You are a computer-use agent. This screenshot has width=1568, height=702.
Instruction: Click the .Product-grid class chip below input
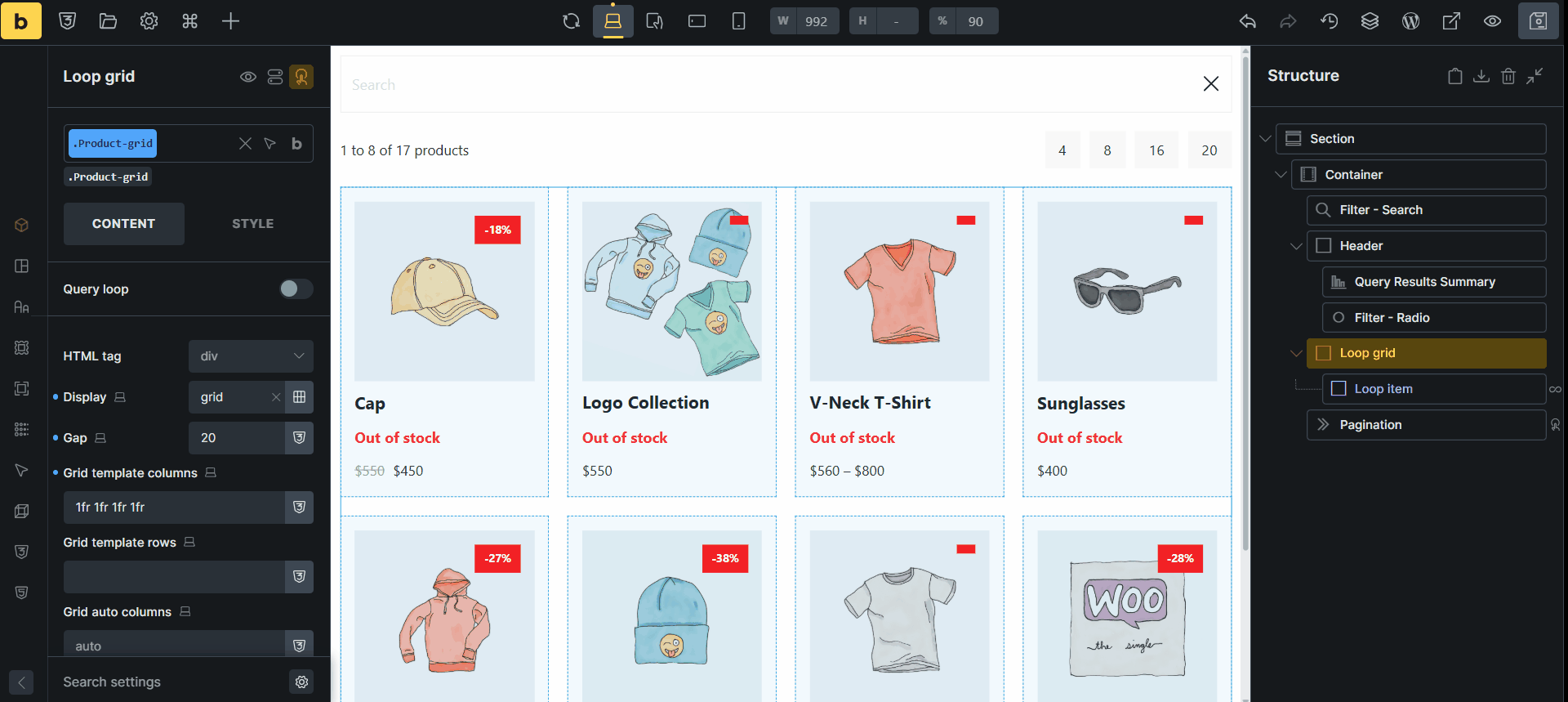pos(109,177)
